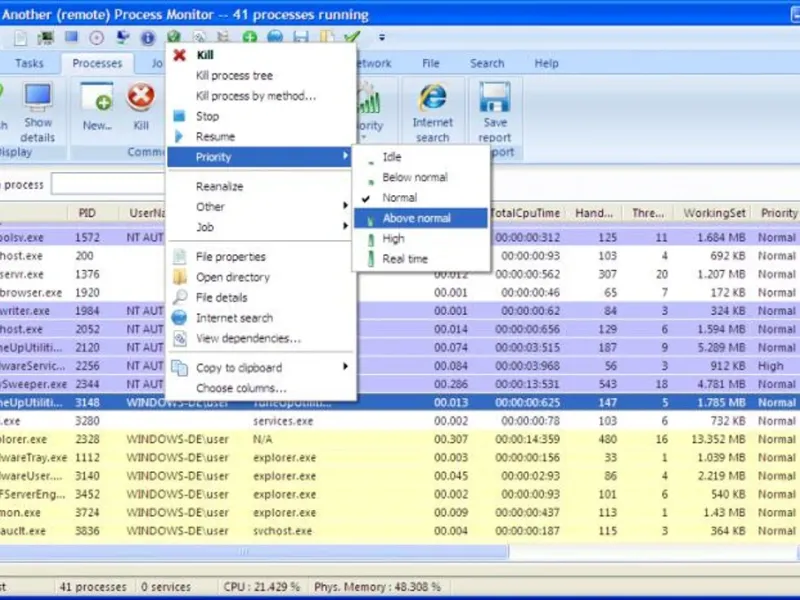This screenshot has height=600, width=800.
Task: Sort by Priority column header
Action: click(778, 213)
